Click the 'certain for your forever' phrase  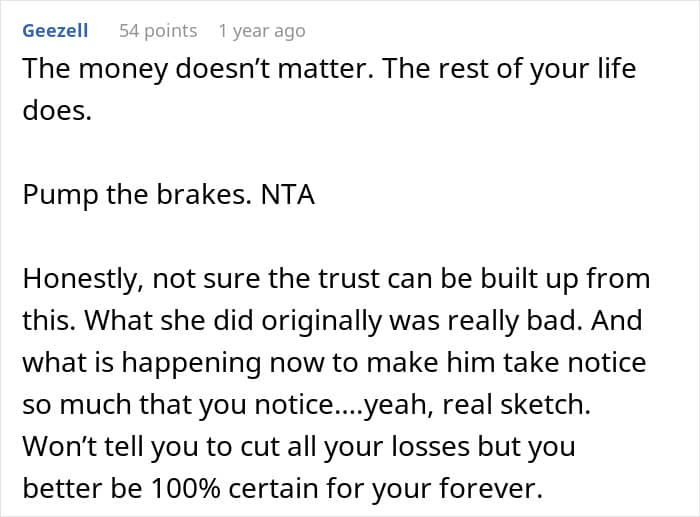pyautogui.click(x=386, y=489)
